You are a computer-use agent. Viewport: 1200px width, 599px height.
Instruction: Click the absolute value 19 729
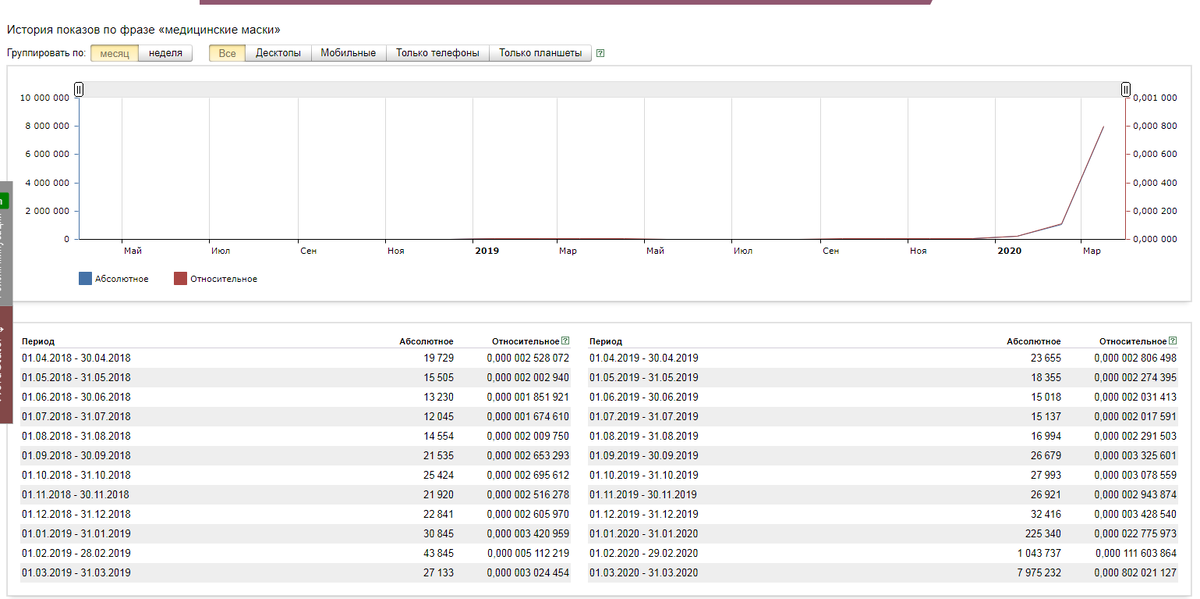[438, 358]
